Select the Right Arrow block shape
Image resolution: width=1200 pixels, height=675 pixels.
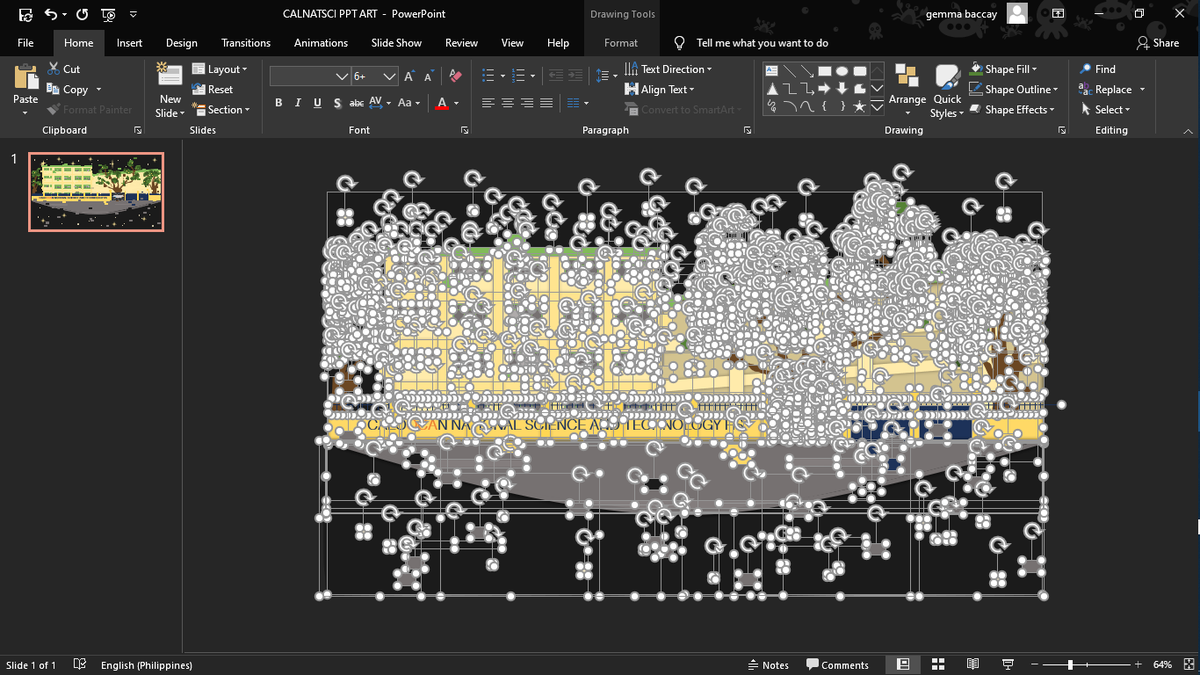click(x=825, y=89)
